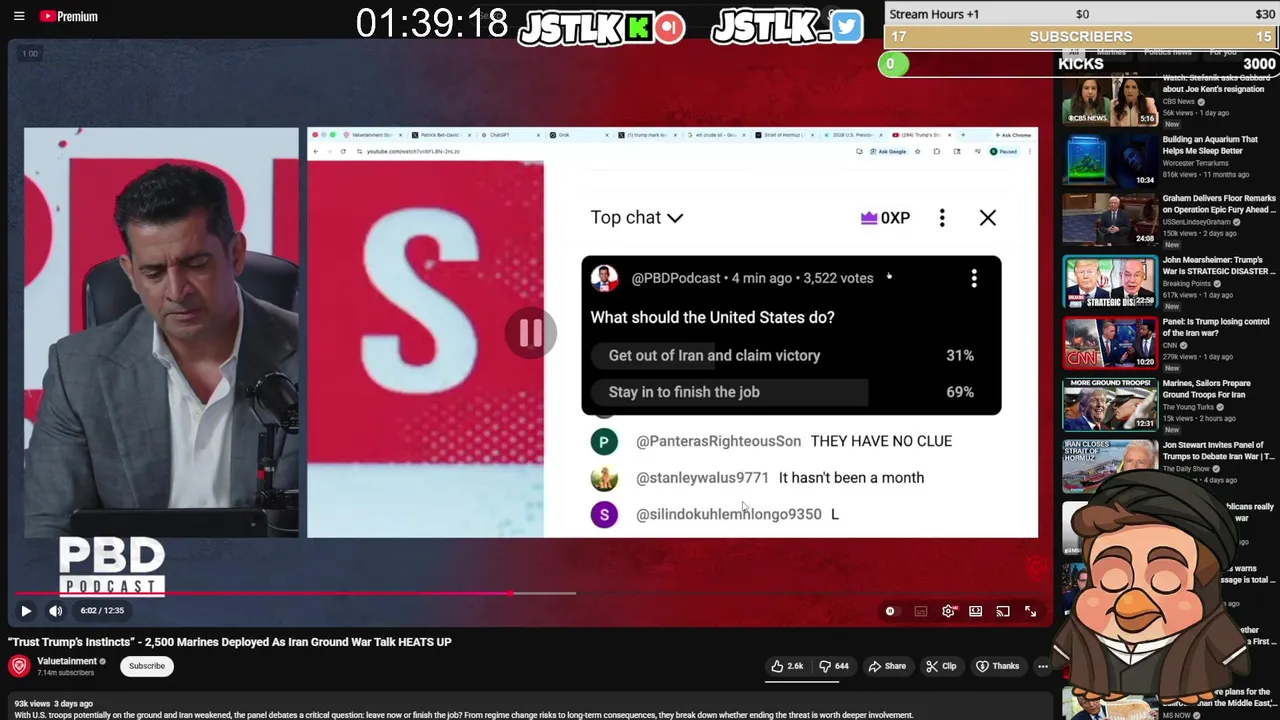The height and width of the screenshot is (720, 1280).
Task: Cast the video to a TV
Action: (x=1003, y=611)
